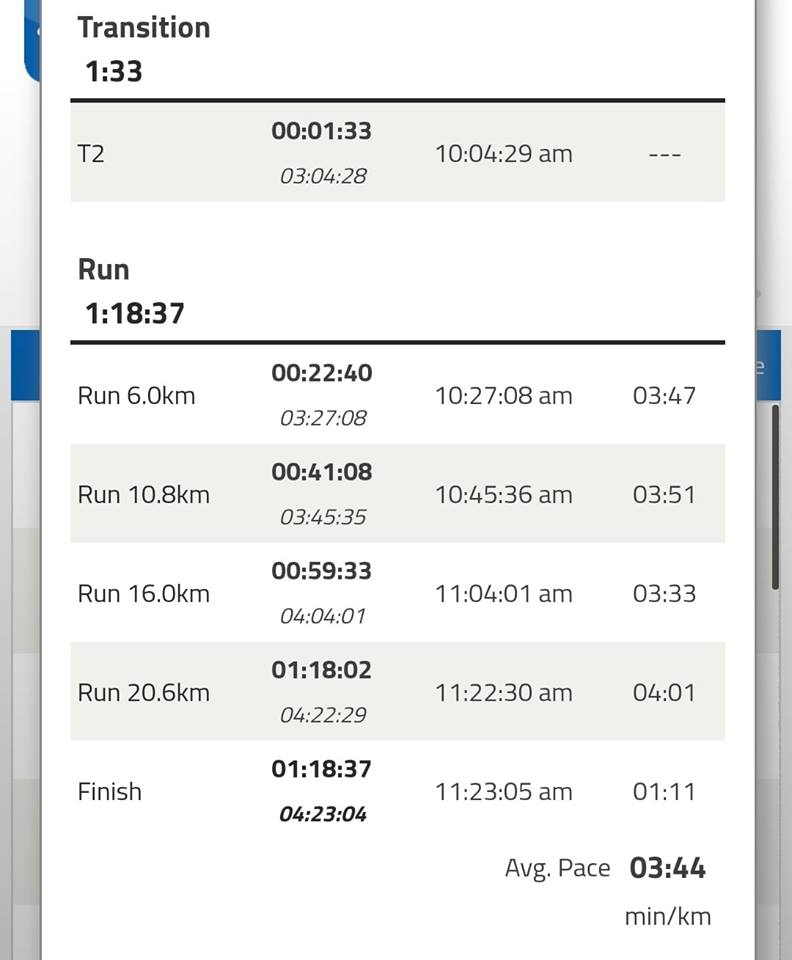Select the Run 16.0km row label
This screenshot has width=792, height=960.
[144, 594]
